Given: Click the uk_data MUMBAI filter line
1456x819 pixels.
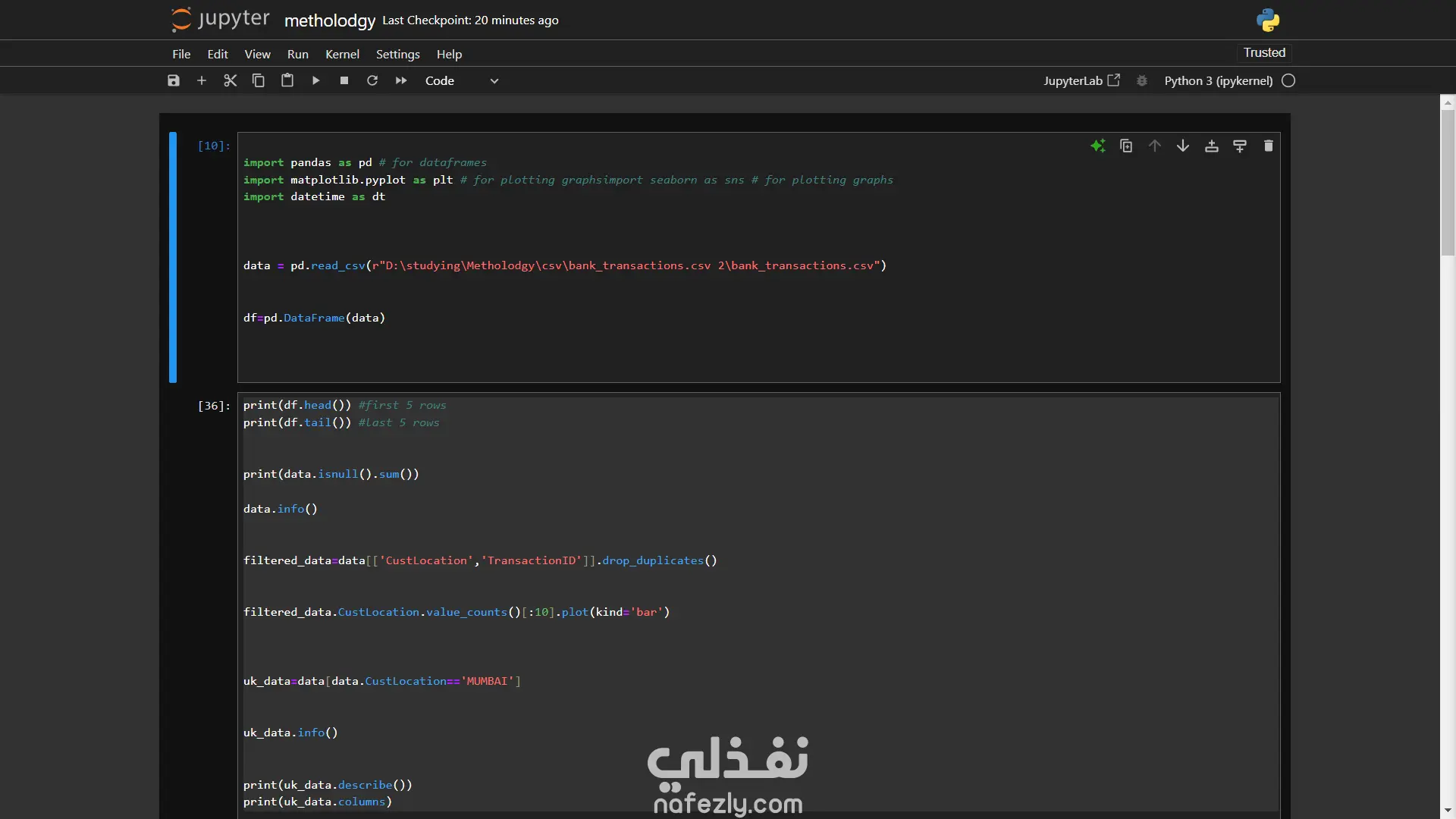Looking at the screenshot, I should coord(381,681).
